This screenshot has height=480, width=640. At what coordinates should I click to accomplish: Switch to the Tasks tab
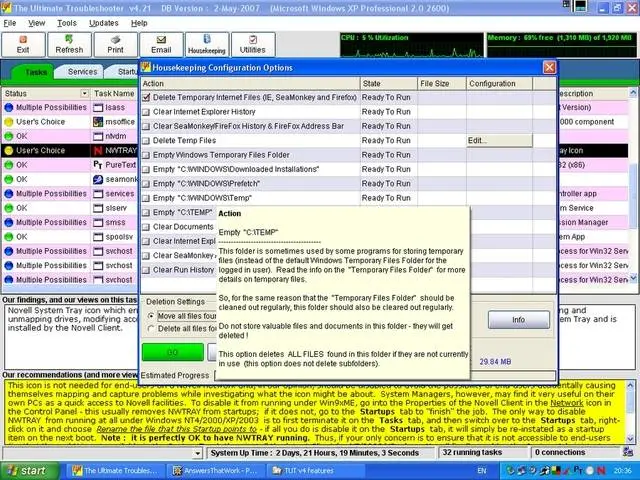tap(36, 72)
